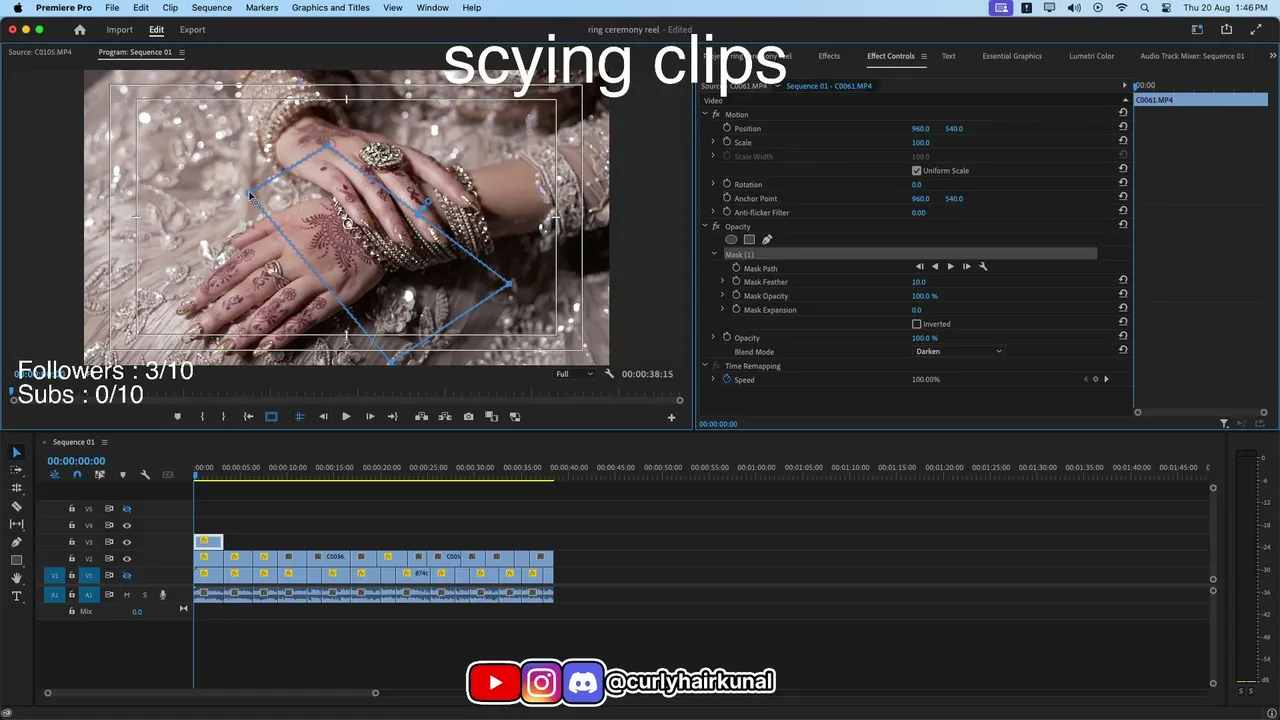
Task: Select the Pen tool in the tools panel
Action: coord(16,542)
